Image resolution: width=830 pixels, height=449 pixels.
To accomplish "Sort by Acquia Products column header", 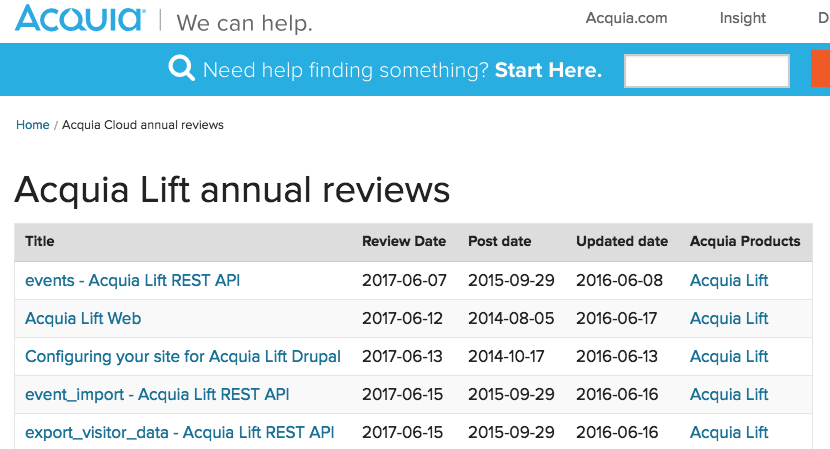I will tap(745, 241).
